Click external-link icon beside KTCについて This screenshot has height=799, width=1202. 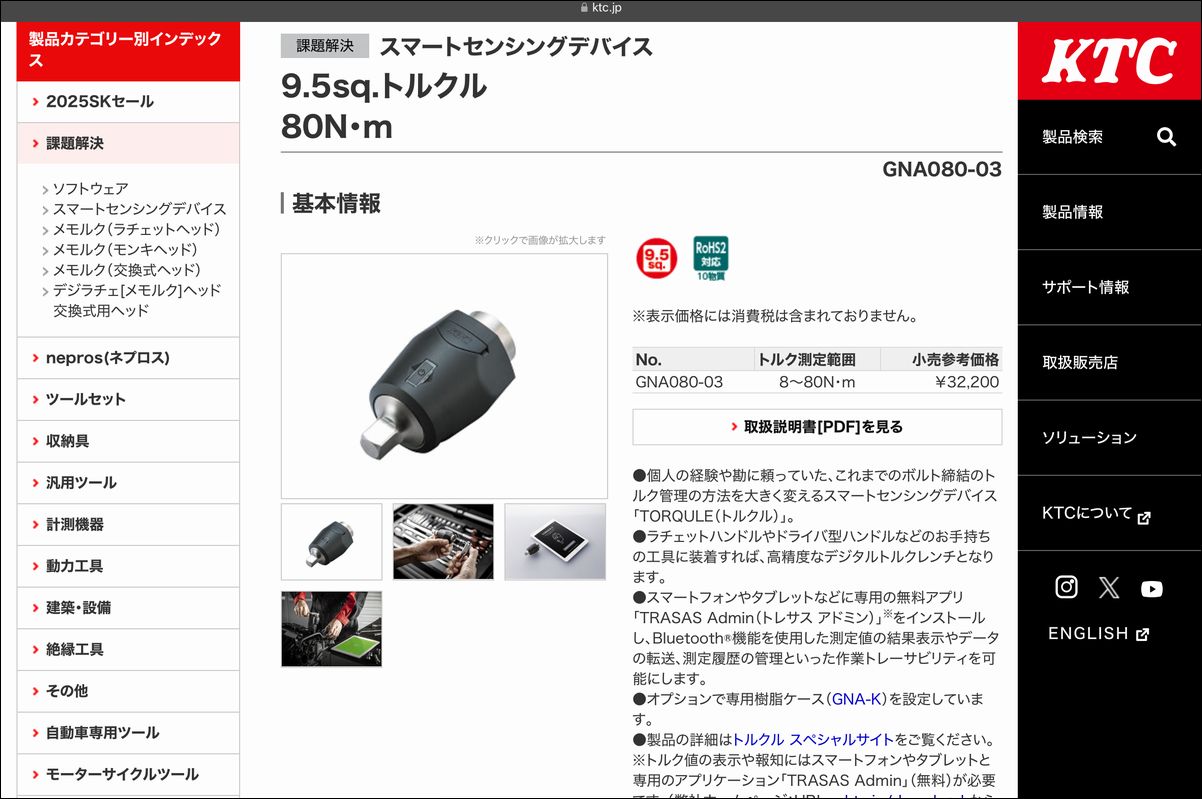point(1145,517)
